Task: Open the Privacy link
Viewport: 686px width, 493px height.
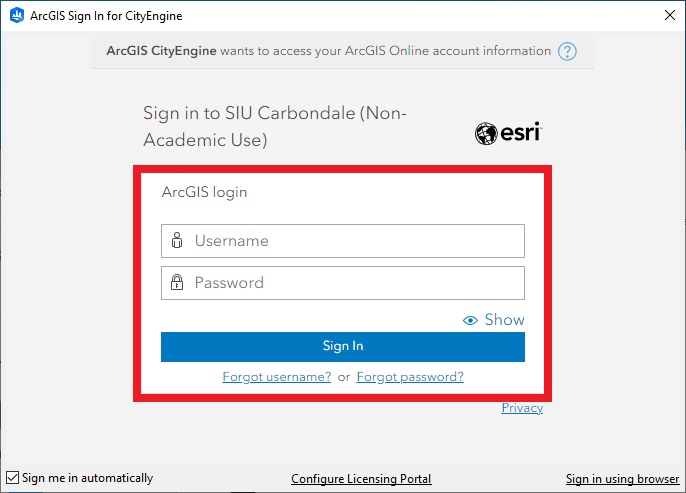Action: [522, 408]
